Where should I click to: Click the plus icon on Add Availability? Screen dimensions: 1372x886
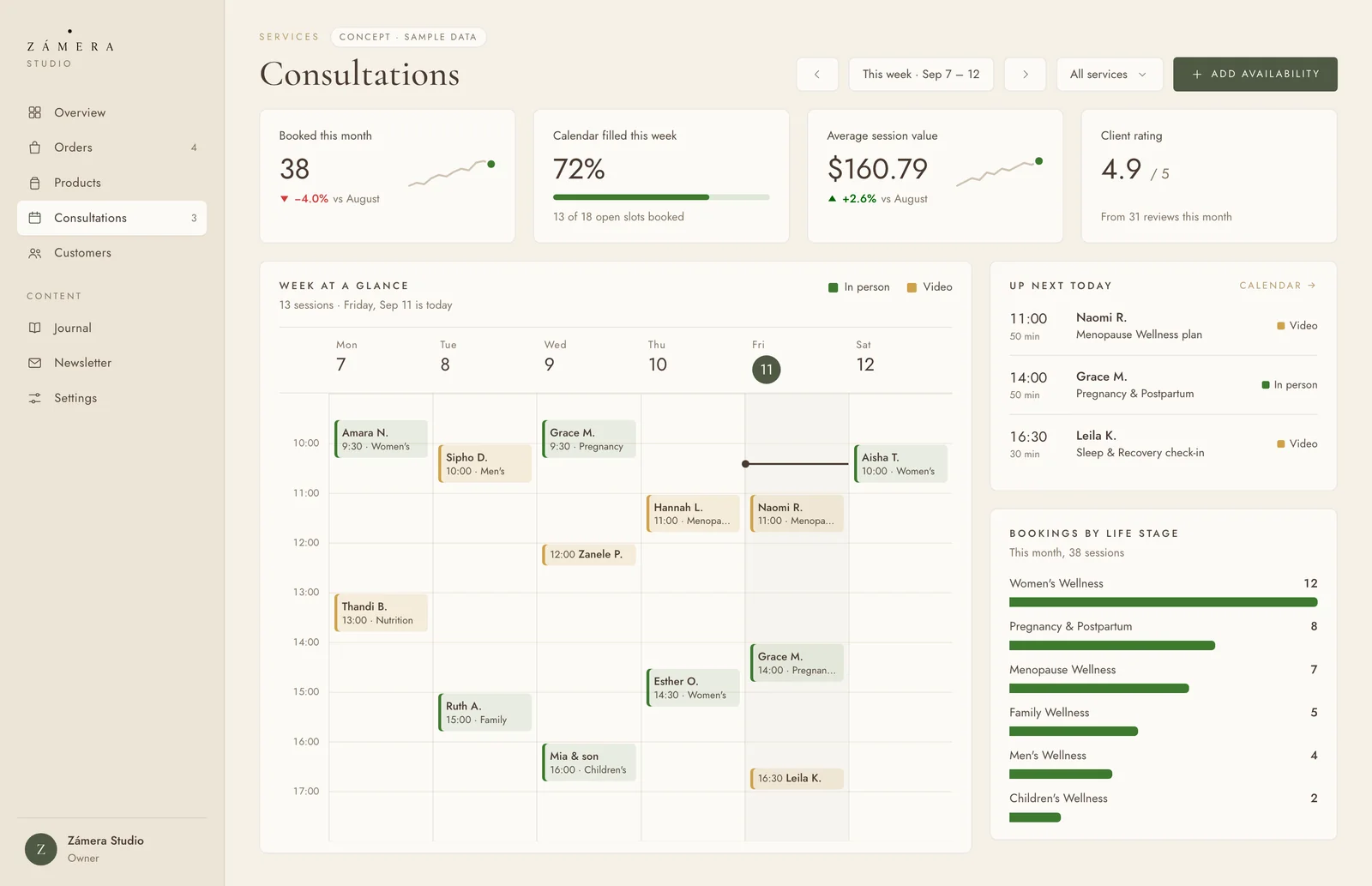point(1197,75)
